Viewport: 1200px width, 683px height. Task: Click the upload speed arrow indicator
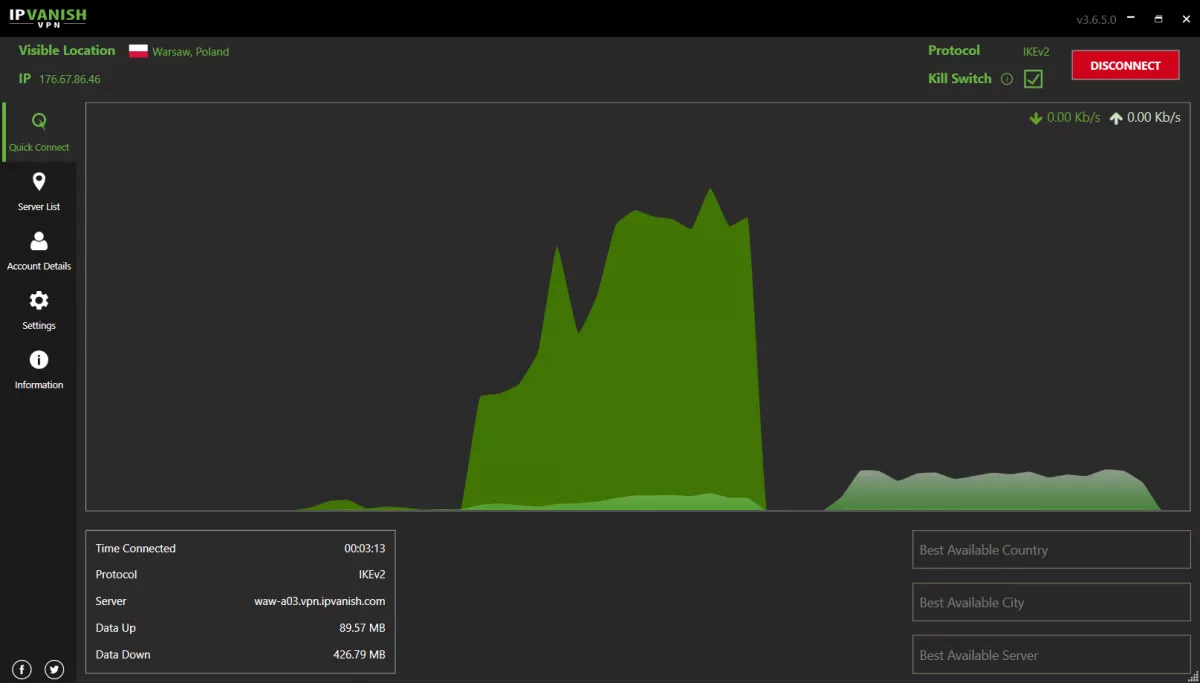1116,118
